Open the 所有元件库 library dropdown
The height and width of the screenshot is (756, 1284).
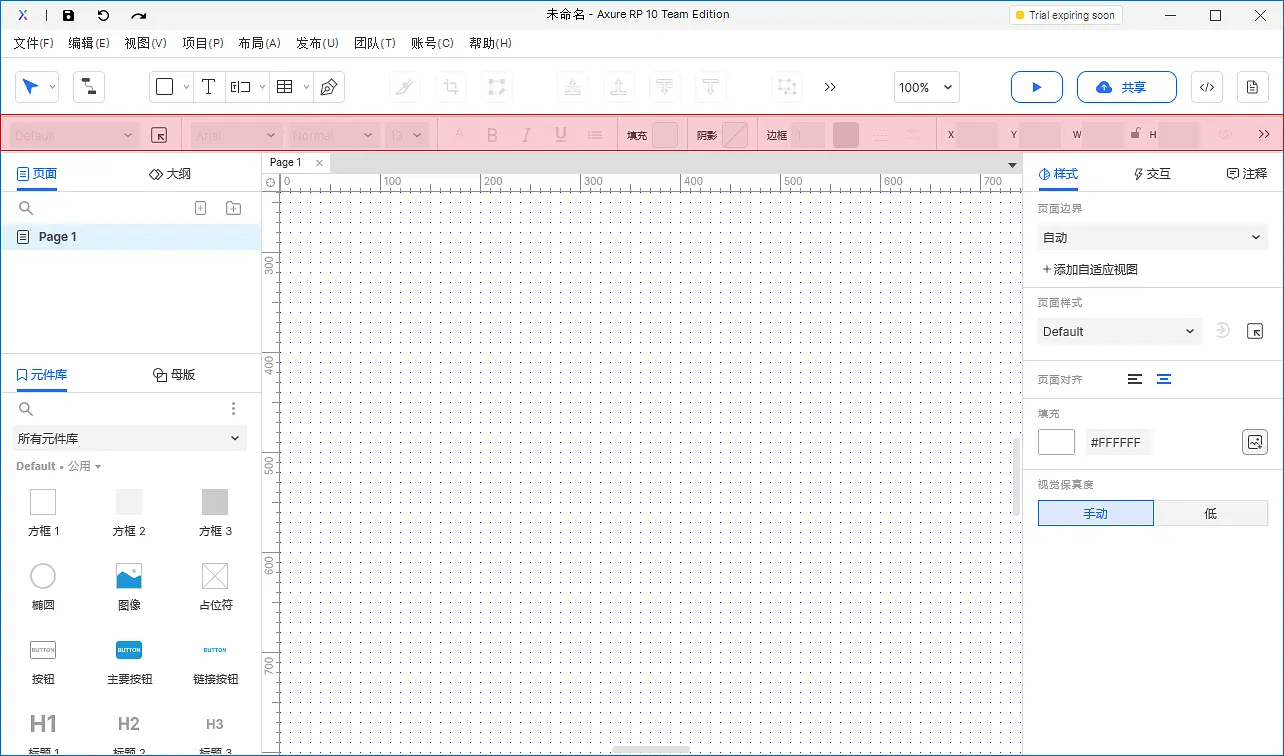click(x=129, y=438)
